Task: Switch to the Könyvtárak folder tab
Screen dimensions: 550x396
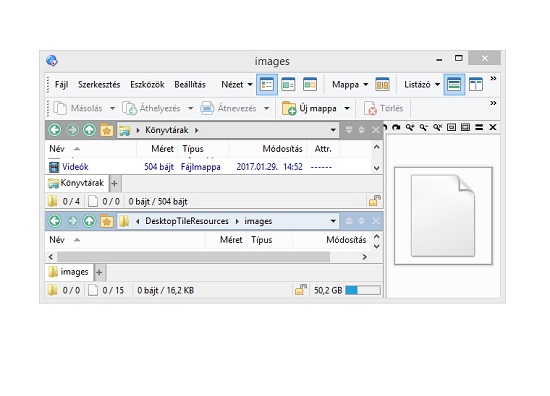Action: pos(77,183)
